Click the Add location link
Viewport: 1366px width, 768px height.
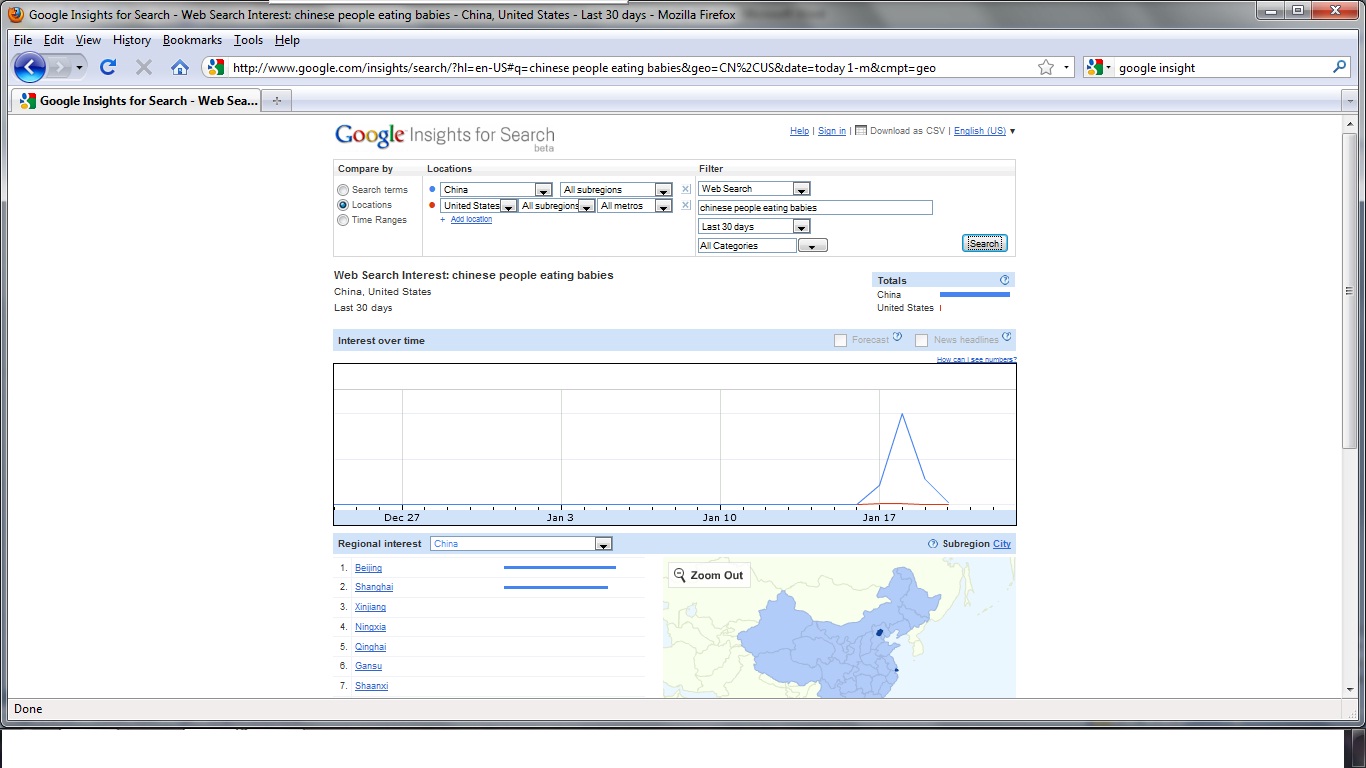pos(471,219)
